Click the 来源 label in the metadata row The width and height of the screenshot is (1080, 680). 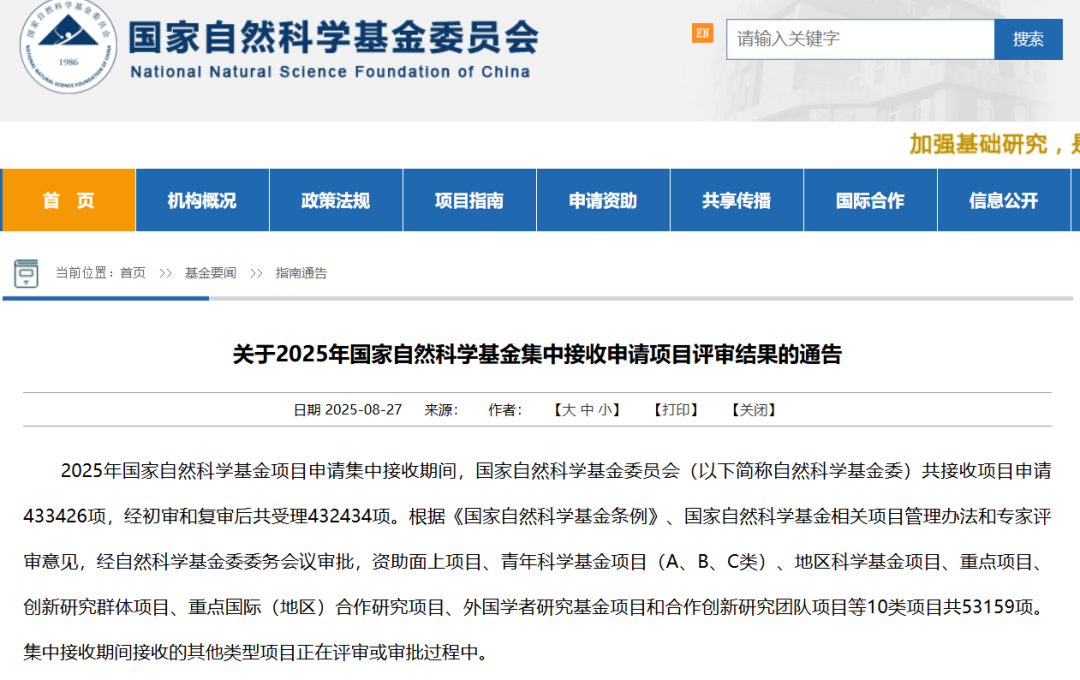pos(442,410)
